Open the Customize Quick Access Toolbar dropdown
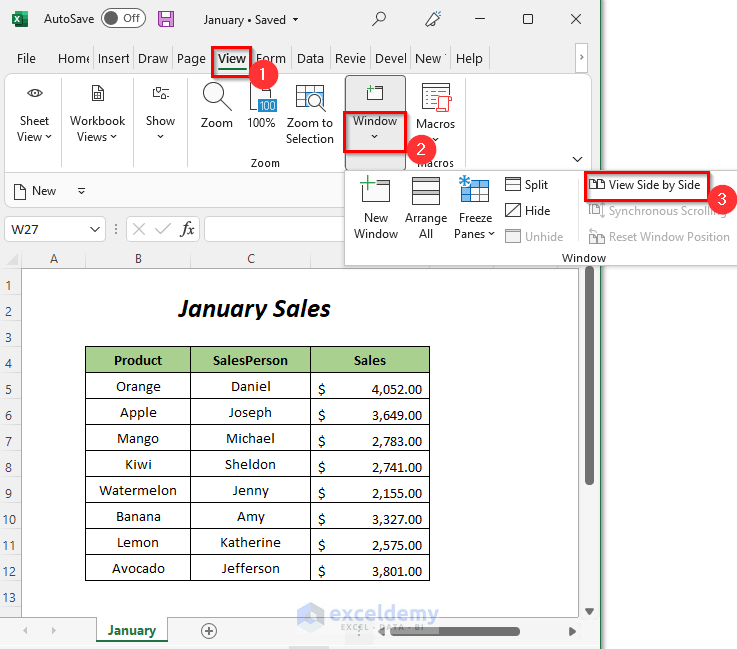This screenshot has height=649, width=737. tap(81, 191)
